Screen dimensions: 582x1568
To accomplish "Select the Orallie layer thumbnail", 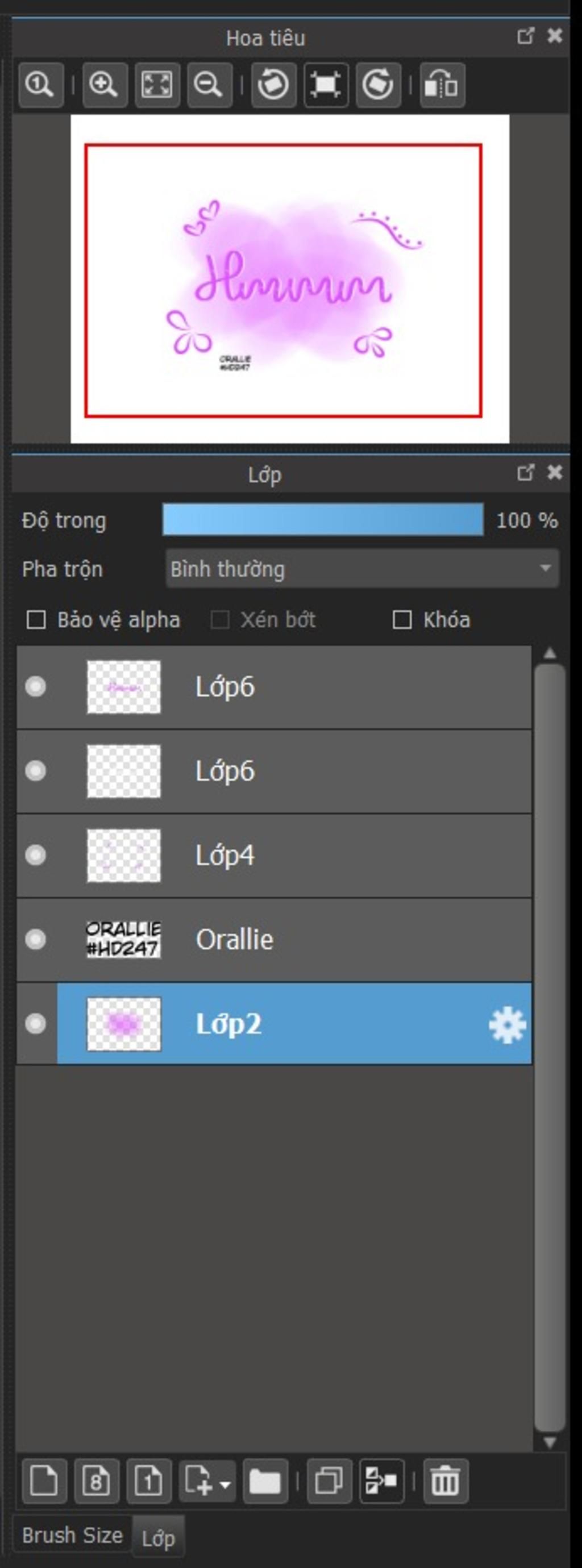I will point(123,939).
